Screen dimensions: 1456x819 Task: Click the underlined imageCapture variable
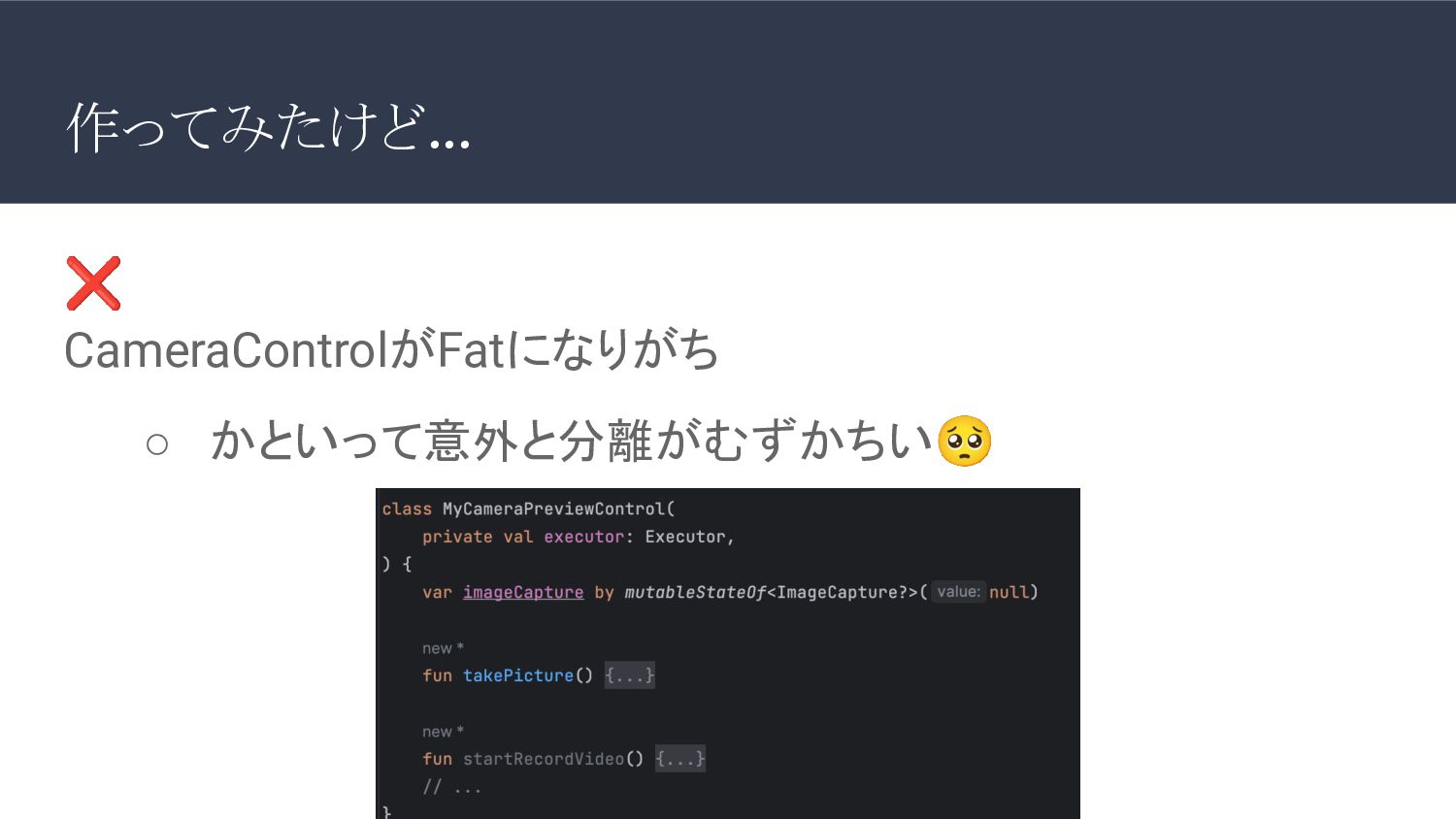pyautogui.click(x=522, y=592)
